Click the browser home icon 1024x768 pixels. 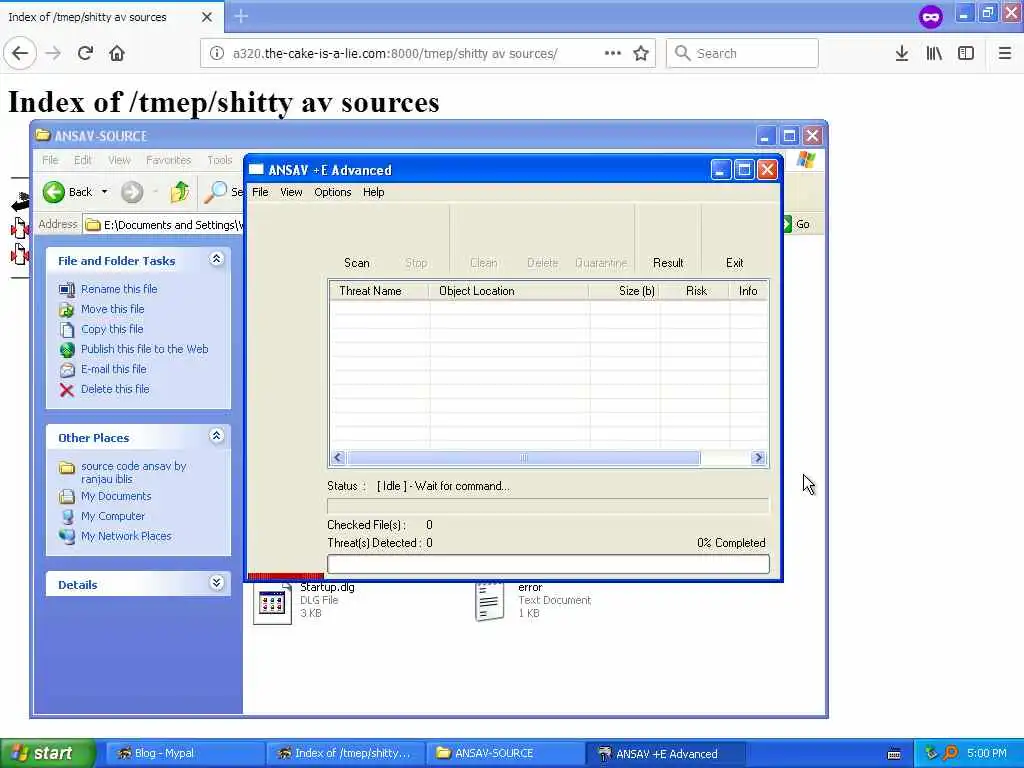117,53
